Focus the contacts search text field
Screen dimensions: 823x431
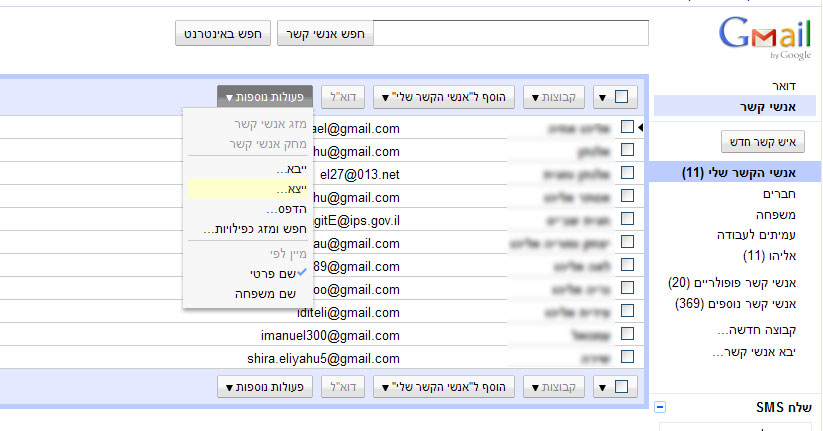coord(511,33)
